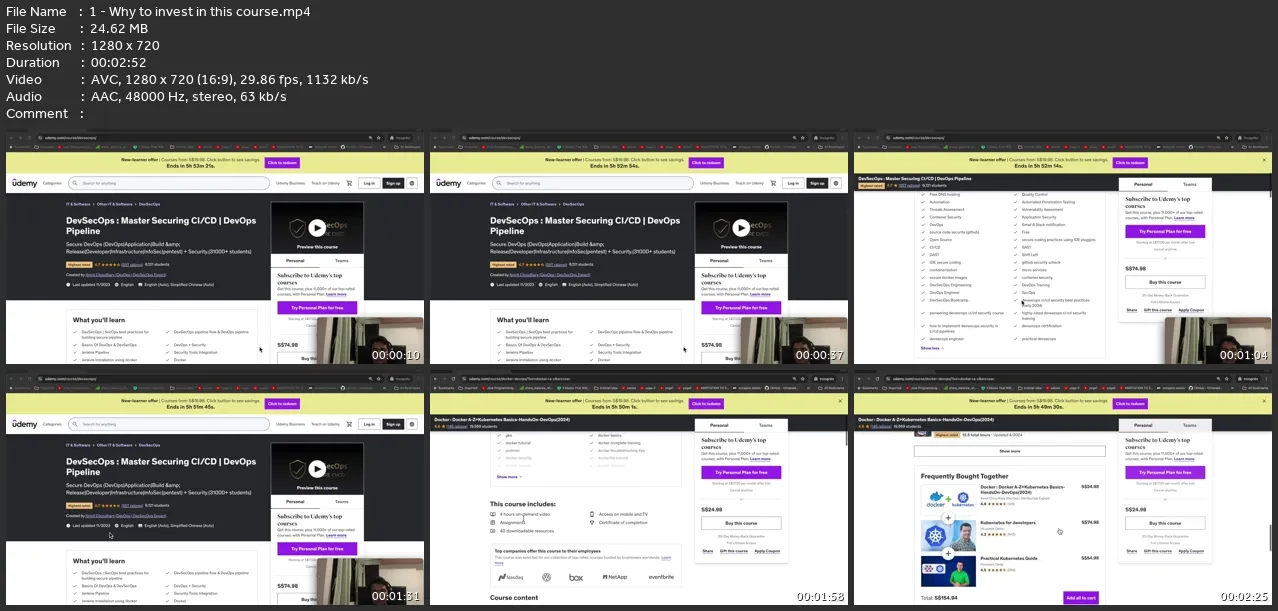Click the eventbrite company logo
The image size is (1278, 611).
660,577
